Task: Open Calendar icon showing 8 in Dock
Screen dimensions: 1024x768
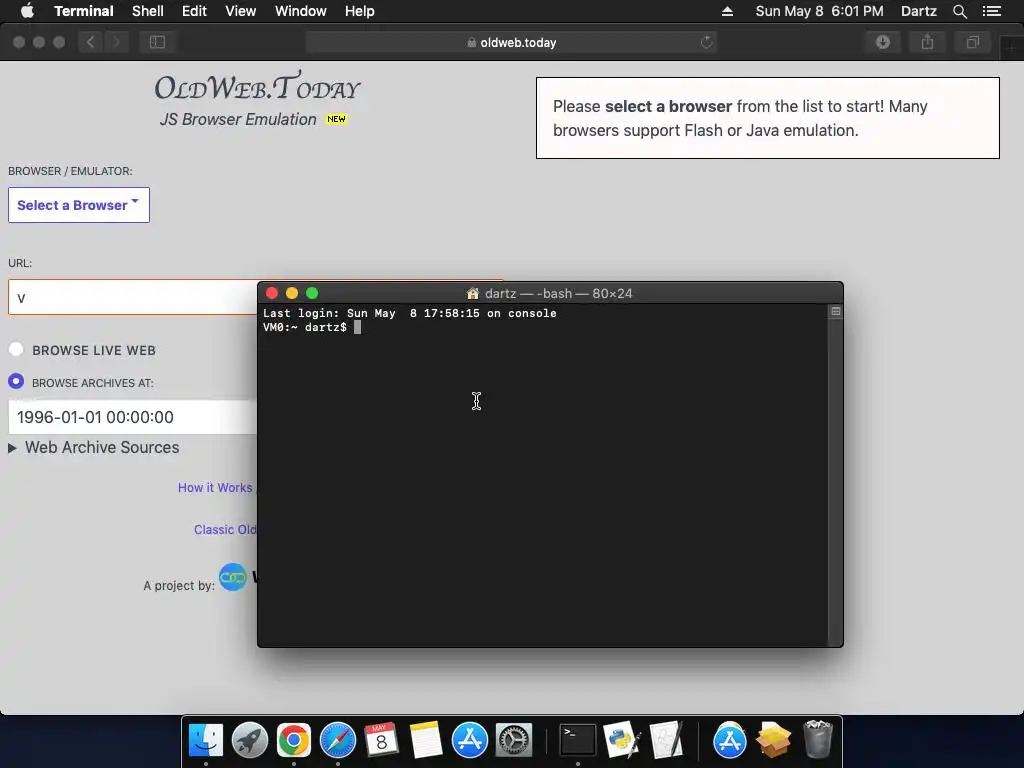Action: pyautogui.click(x=381, y=741)
